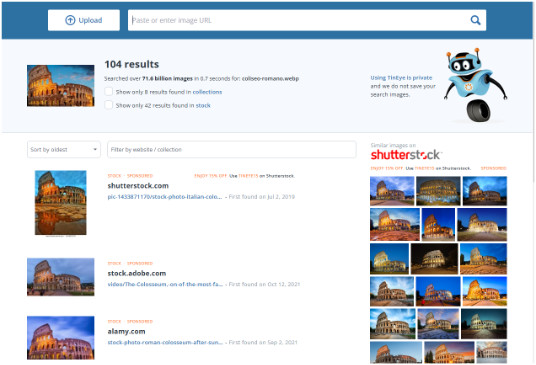Viewport: 536px width, 365px height.
Task: Click the sort dropdown arrow
Action: (x=95, y=149)
